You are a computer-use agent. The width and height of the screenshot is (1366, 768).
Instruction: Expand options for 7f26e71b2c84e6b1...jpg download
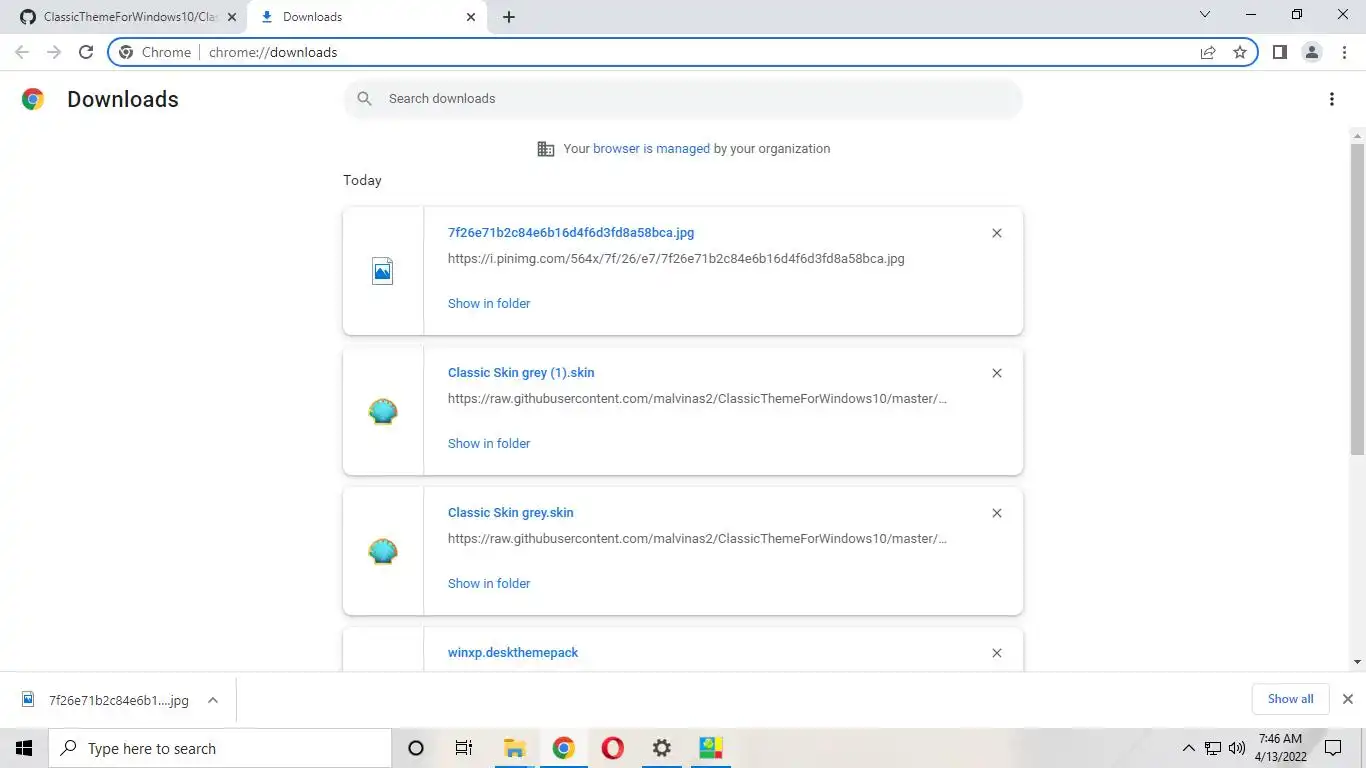212,700
